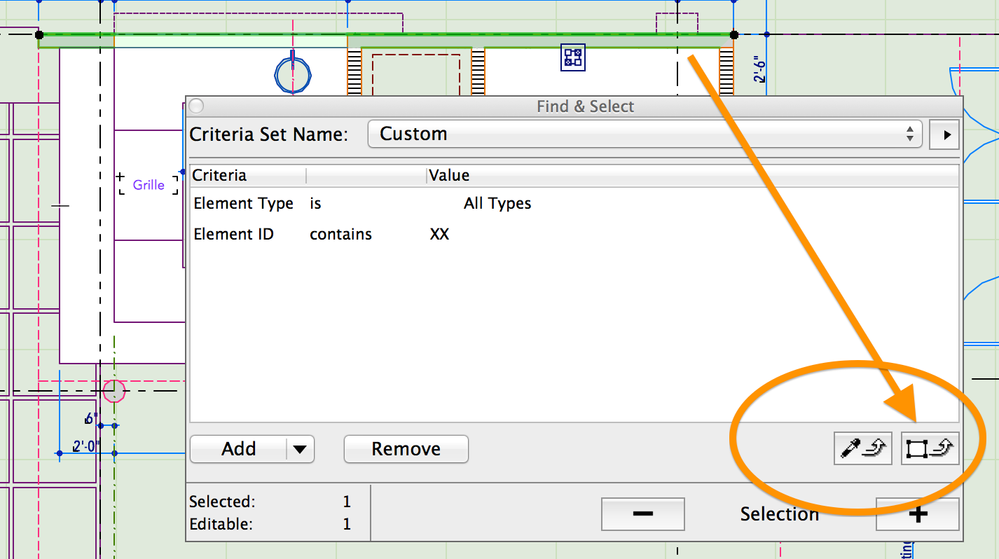Click the Add criteria button

pyautogui.click(x=238, y=449)
